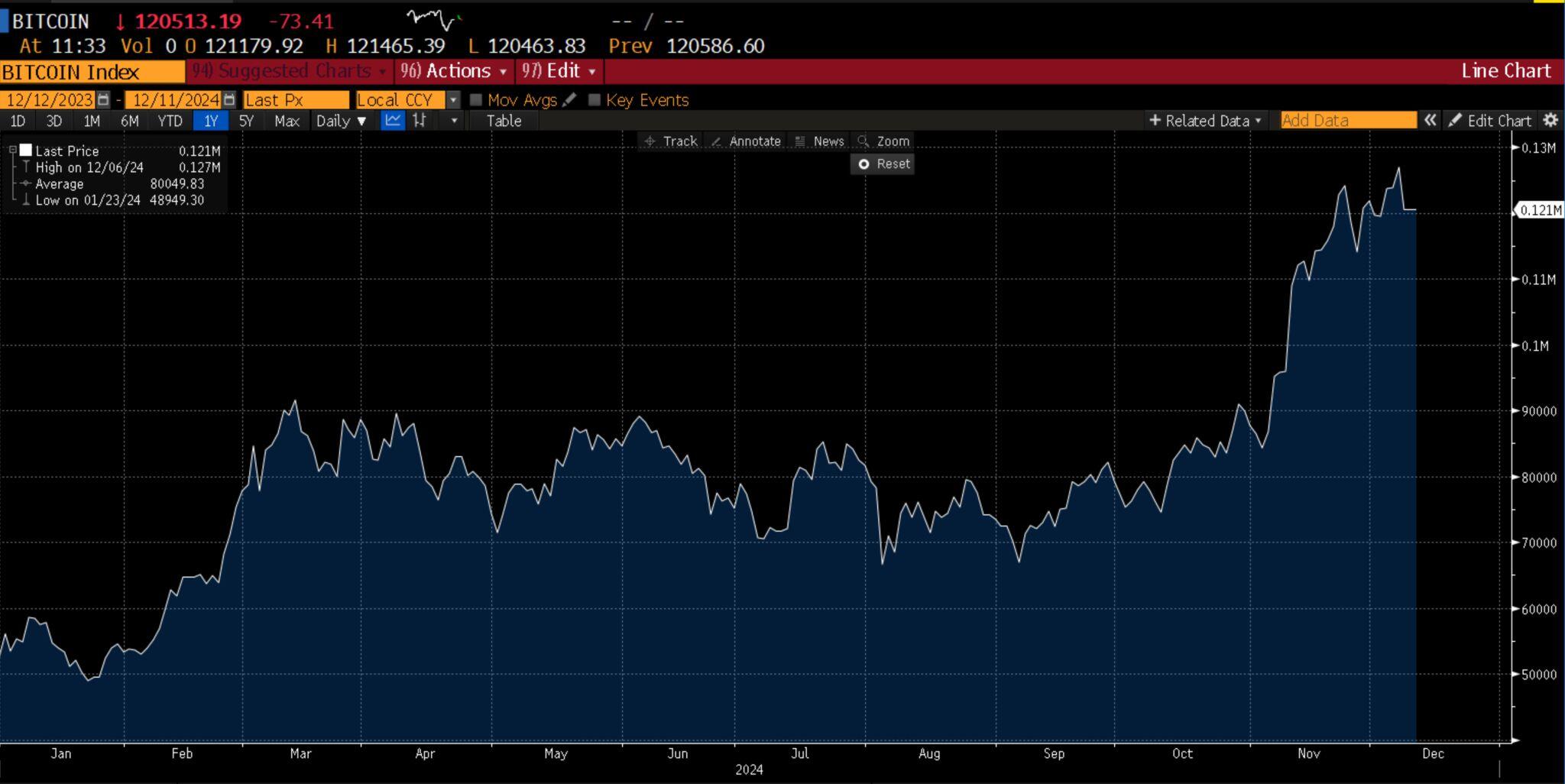The height and width of the screenshot is (784, 1565).
Task: Enable the Key Events checkbox
Action: [x=595, y=100]
